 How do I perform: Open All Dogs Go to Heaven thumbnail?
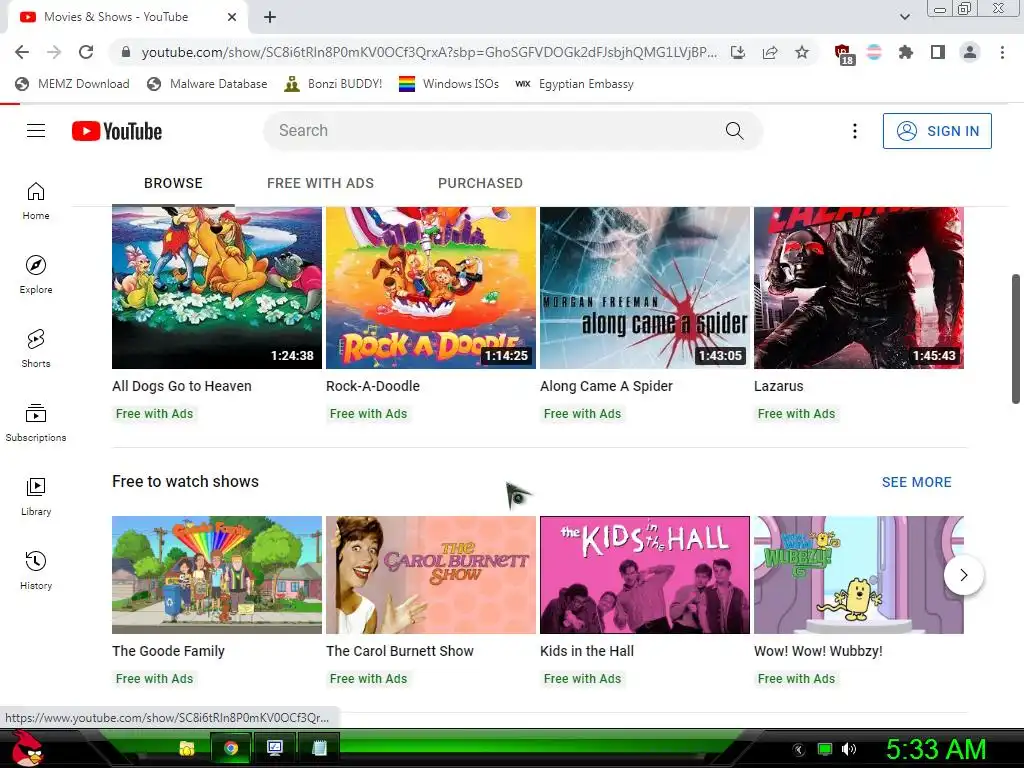coord(217,287)
